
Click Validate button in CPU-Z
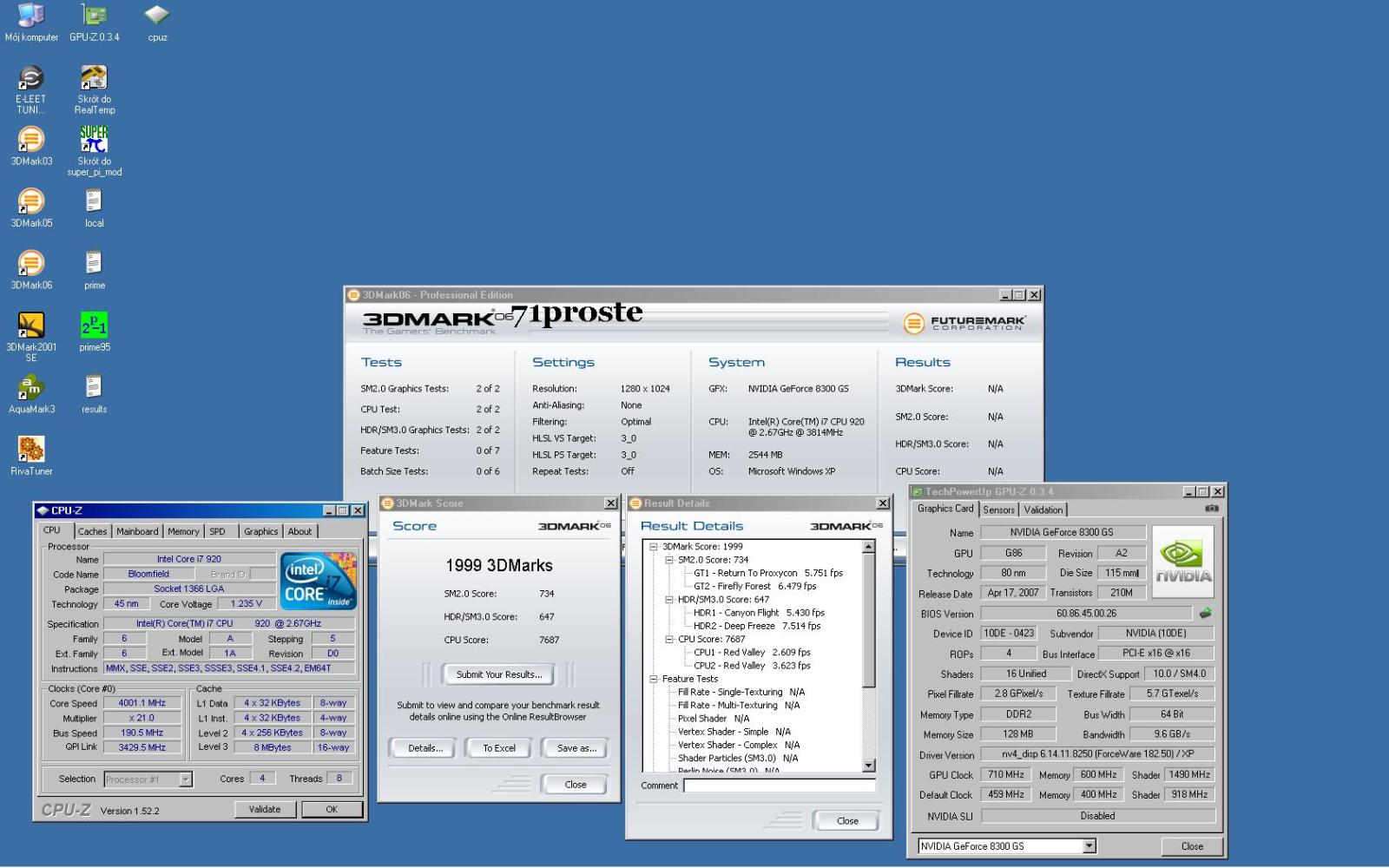pos(265,809)
